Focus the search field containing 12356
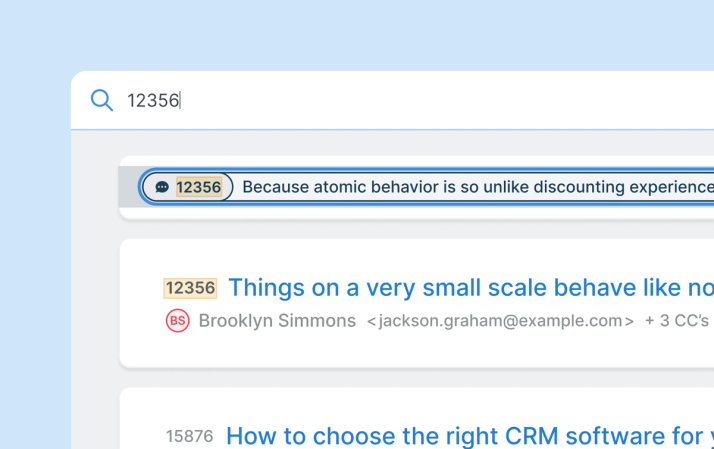Screen dimensions: 714x449 coord(393,100)
